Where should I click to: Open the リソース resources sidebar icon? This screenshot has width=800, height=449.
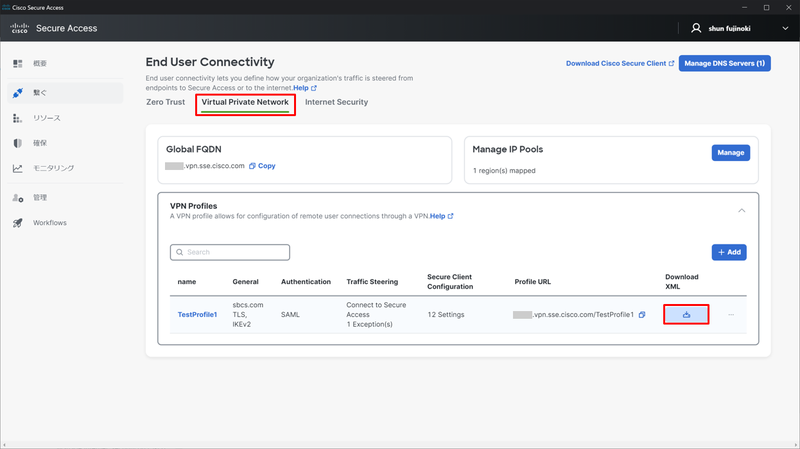pyautogui.click(x=18, y=118)
